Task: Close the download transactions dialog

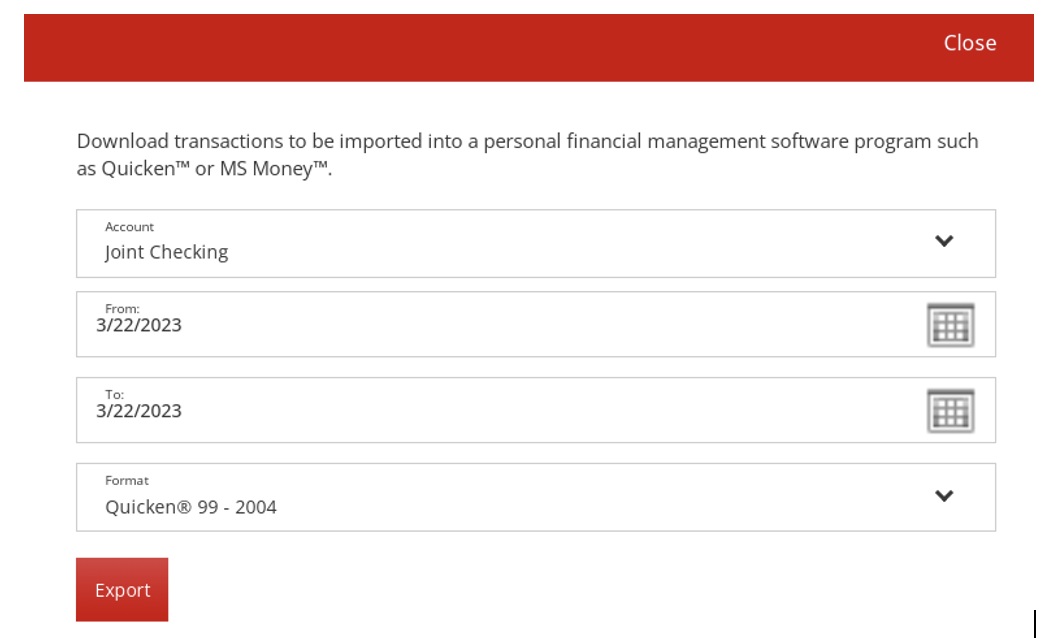Action: [969, 43]
